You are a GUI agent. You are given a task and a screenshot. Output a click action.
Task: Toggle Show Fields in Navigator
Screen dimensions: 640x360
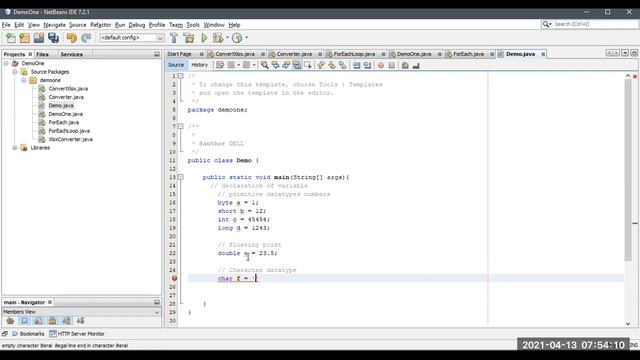pyautogui.click(x=24, y=321)
